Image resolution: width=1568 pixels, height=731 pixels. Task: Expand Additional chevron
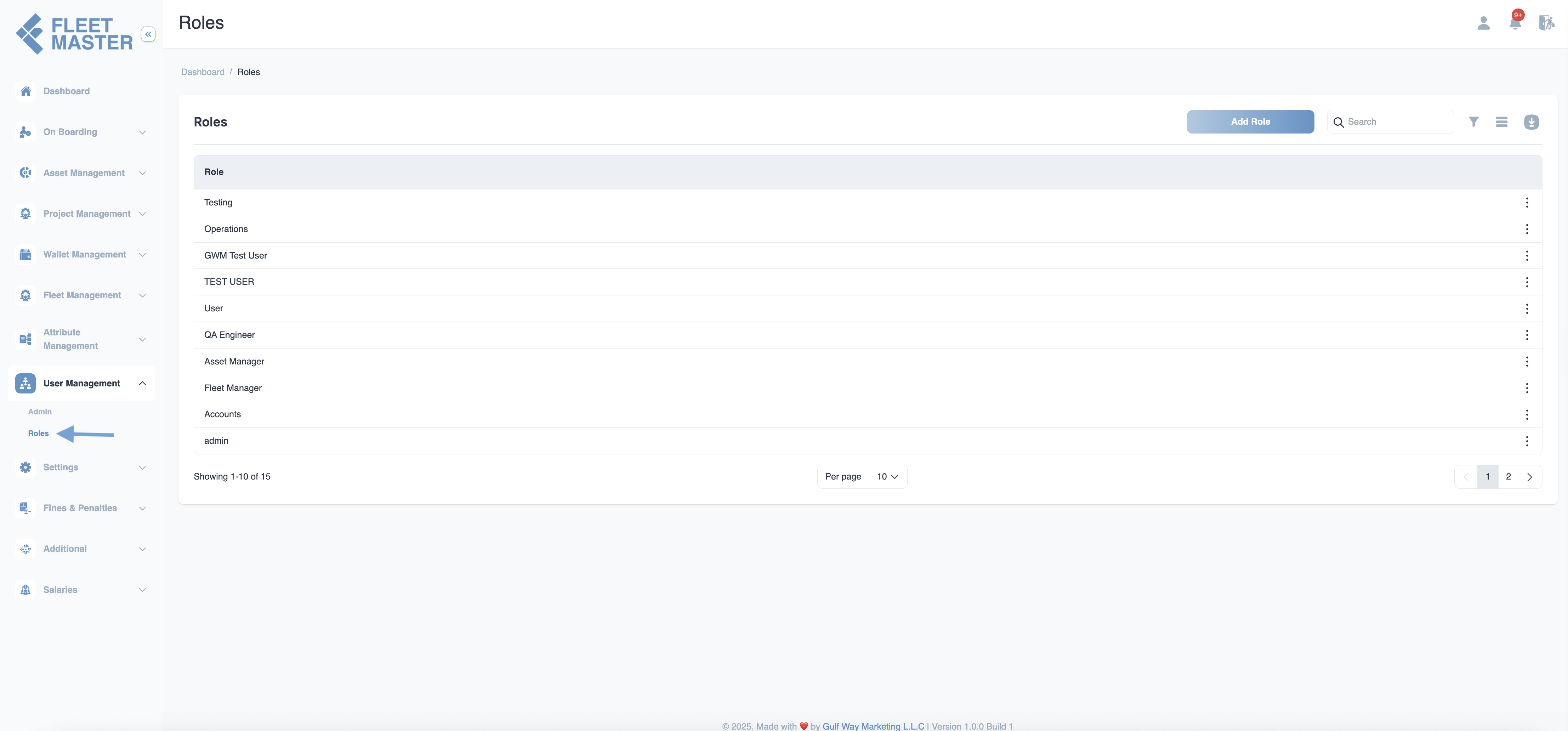pos(142,549)
